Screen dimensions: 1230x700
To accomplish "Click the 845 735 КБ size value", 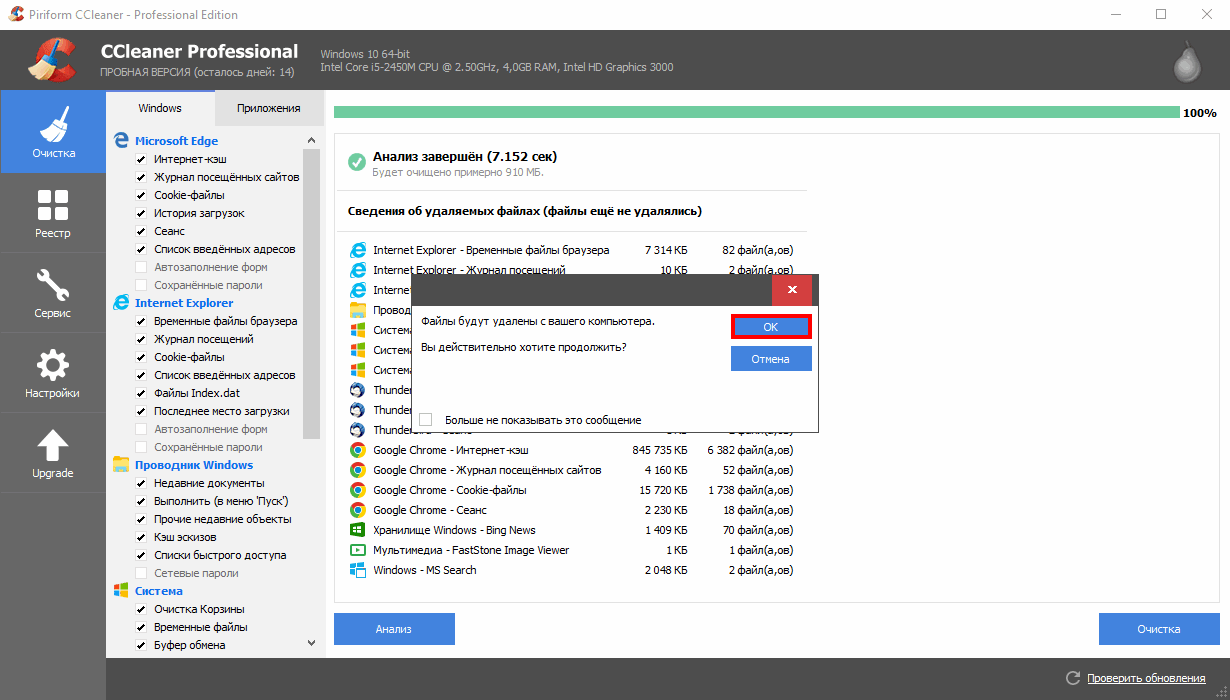I will pyautogui.click(x=660, y=450).
